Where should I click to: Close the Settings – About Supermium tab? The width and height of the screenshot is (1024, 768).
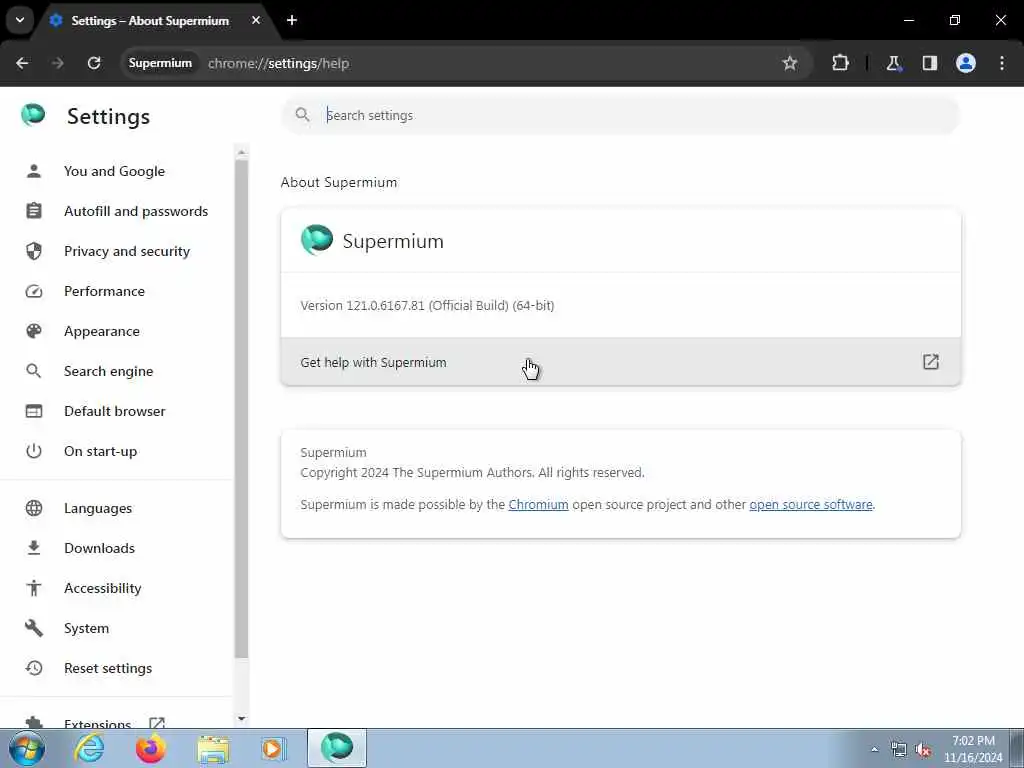tap(256, 20)
